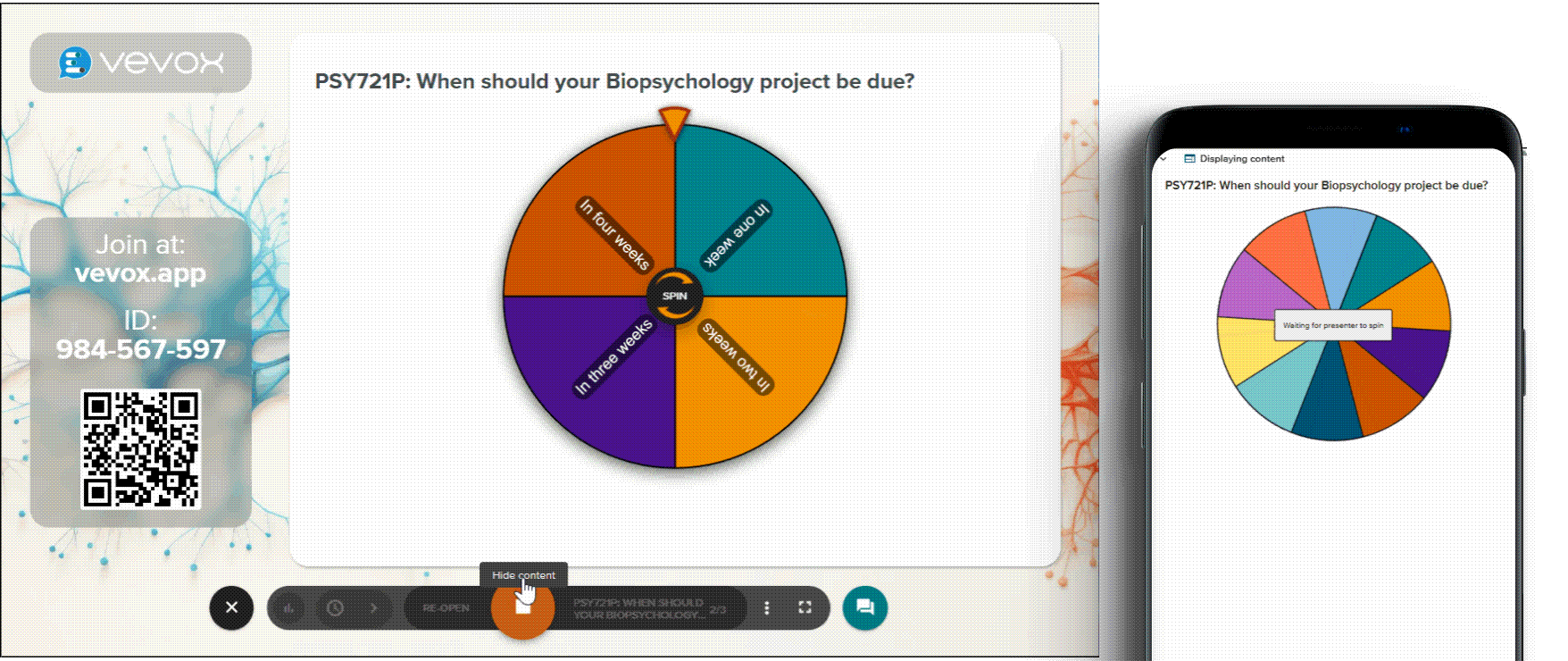The image size is (1568, 661).
Task: Close the presenter toolbar with X button
Action: pyautogui.click(x=231, y=607)
